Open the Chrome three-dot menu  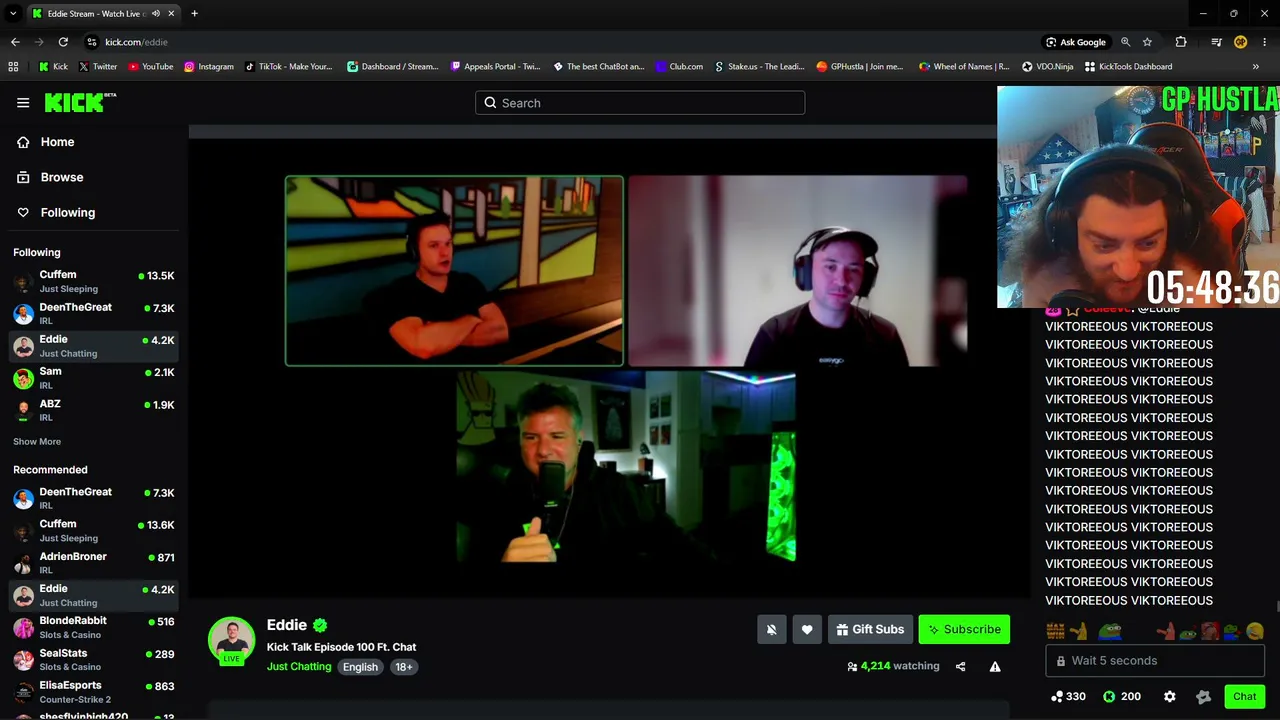point(1265,42)
